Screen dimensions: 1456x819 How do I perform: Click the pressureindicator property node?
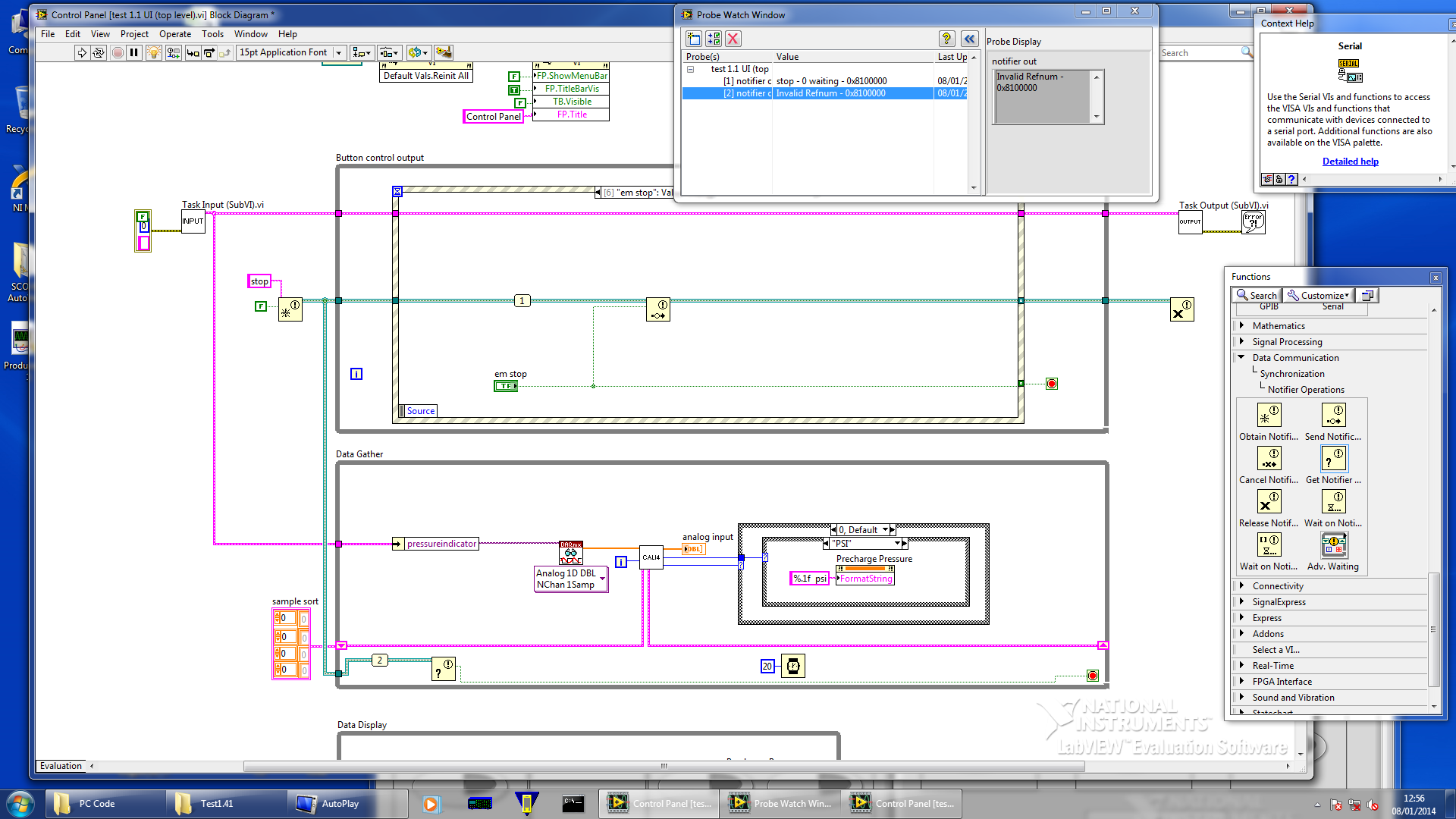[436, 544]
